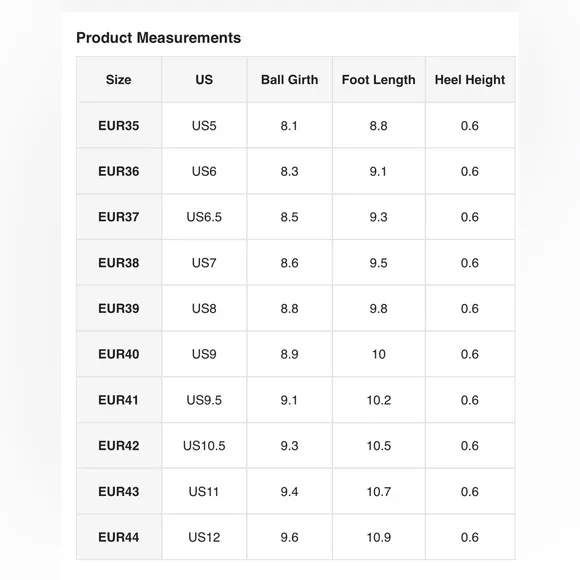
Task: Click the Ball Girth column header
Action: (290, 80)
